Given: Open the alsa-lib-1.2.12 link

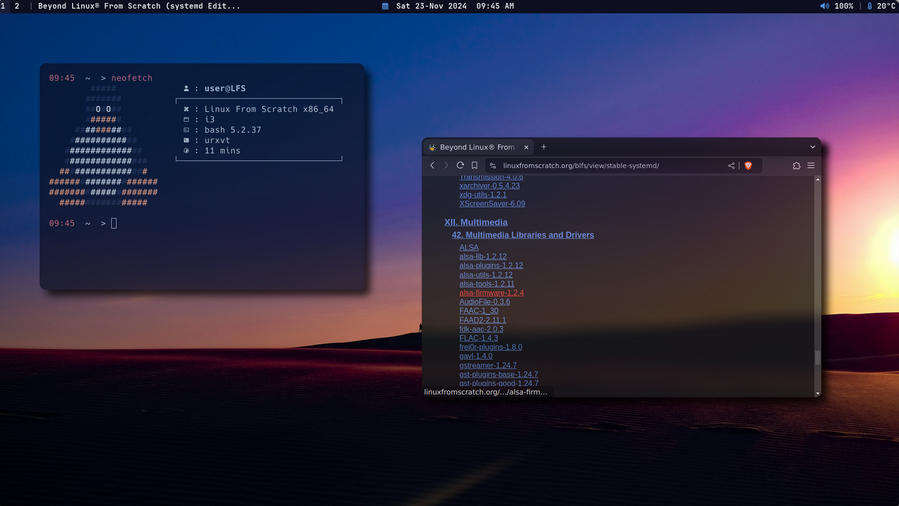Looking at the screenshot, I should (483, 257).
